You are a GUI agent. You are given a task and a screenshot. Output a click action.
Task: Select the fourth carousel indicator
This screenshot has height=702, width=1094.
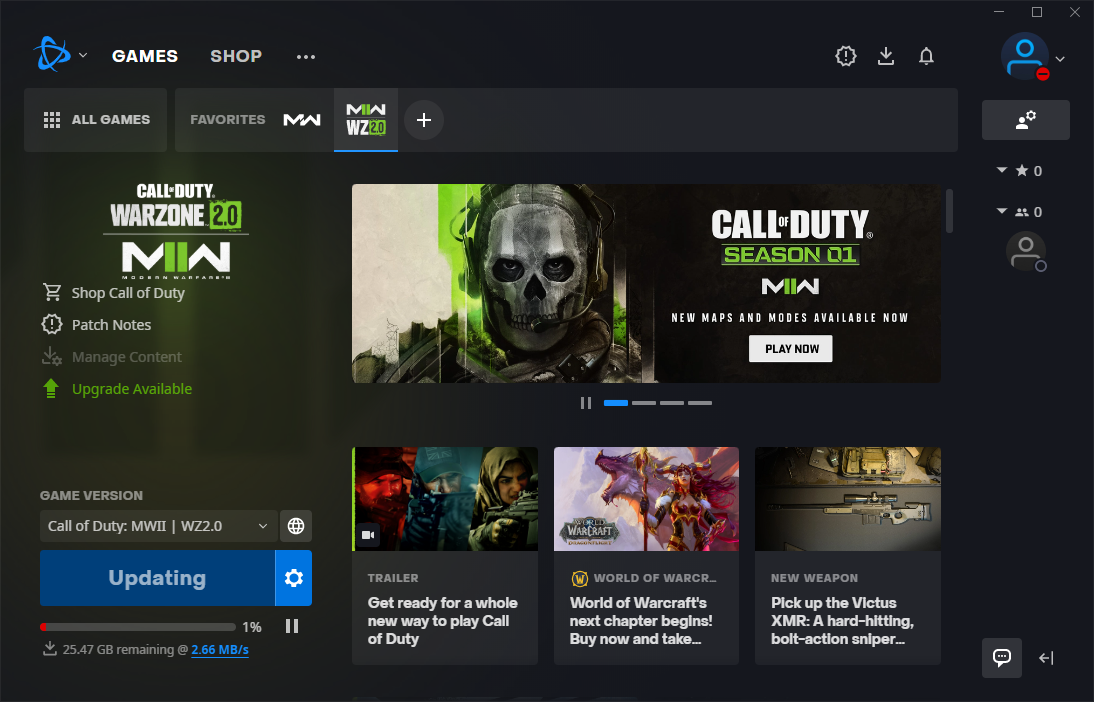tap(700, 403)
